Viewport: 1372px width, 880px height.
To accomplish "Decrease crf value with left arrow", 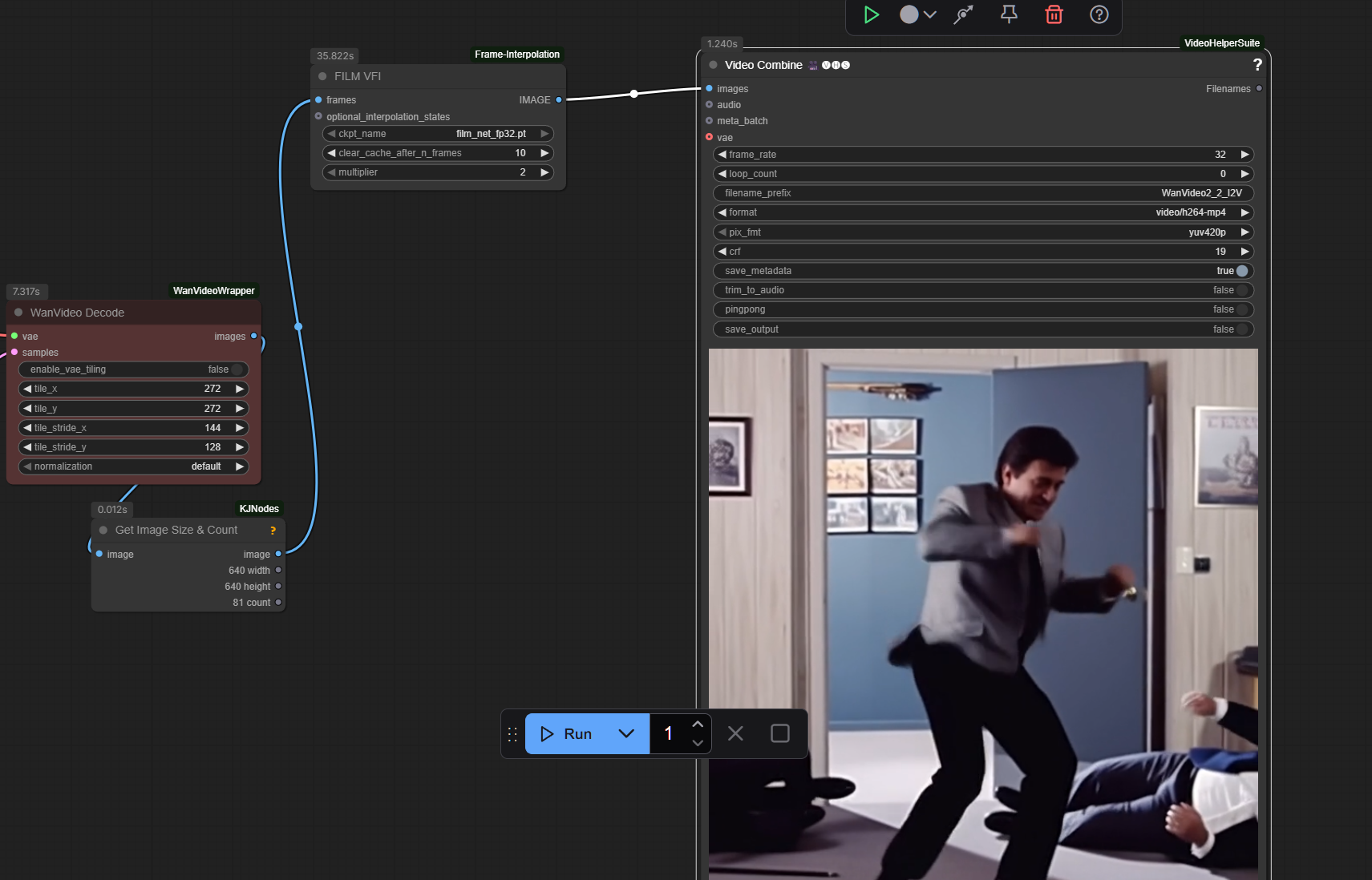I will point(722,252).
